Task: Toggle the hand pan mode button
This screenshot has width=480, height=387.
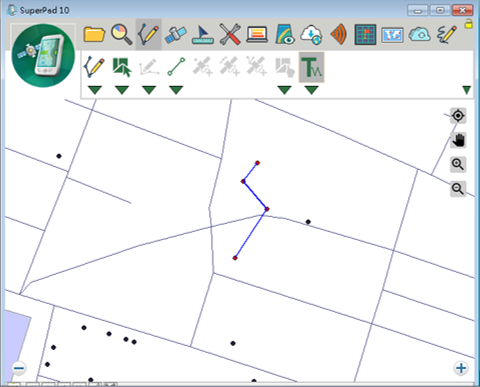Action: coord(458,140)
